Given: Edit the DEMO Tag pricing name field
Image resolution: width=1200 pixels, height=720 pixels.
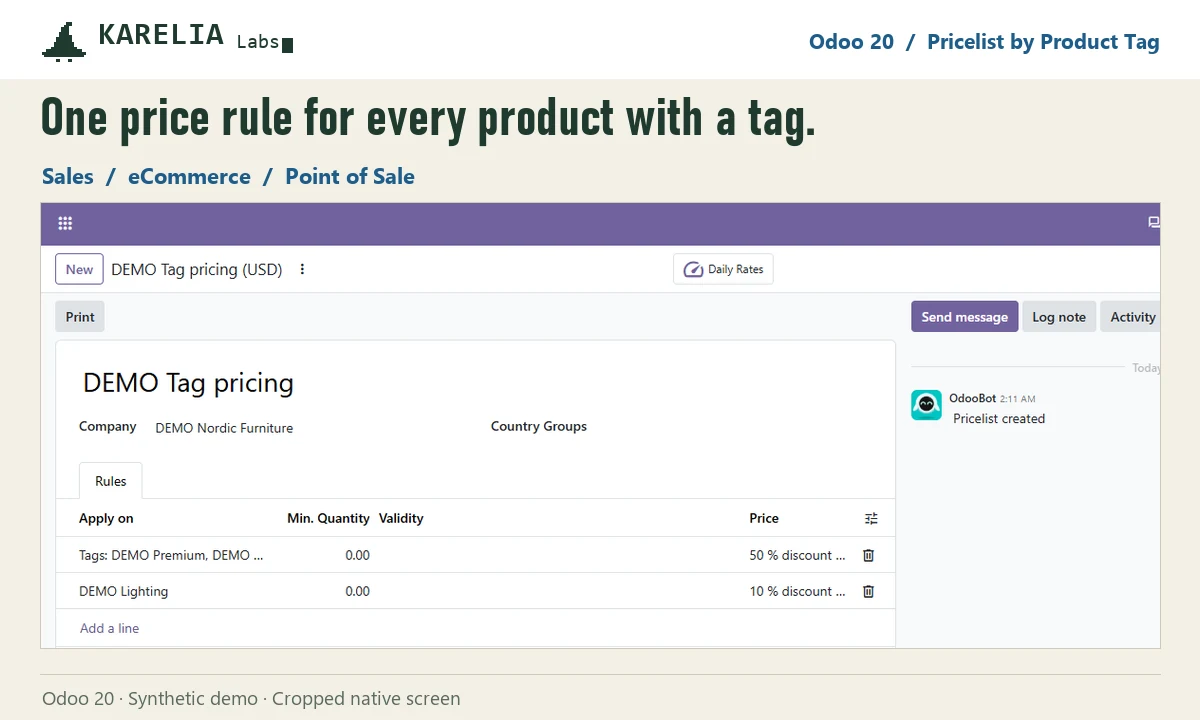Looking at the screenshot, I should [x=188, y=383].
